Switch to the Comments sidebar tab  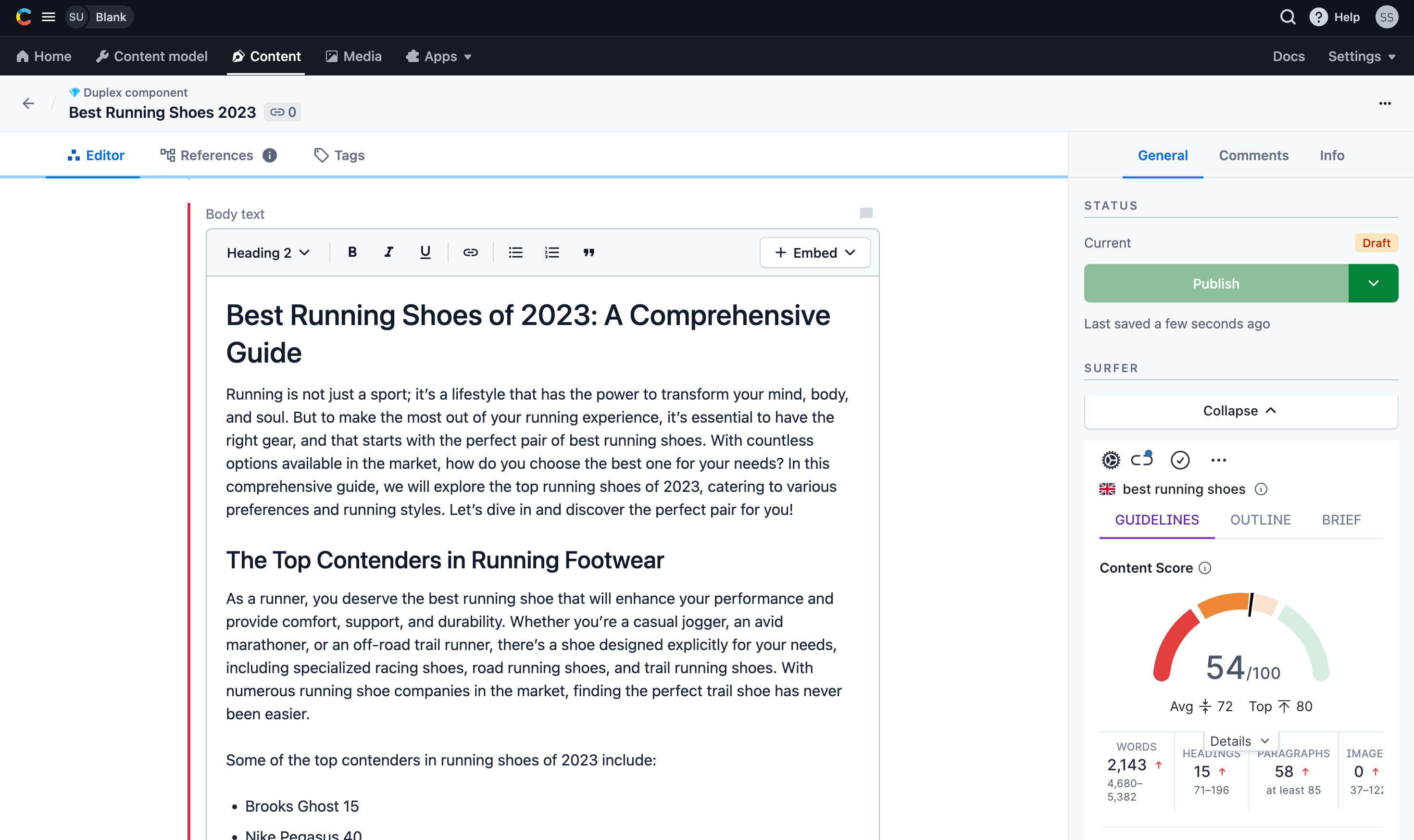tap(1253, 156)
